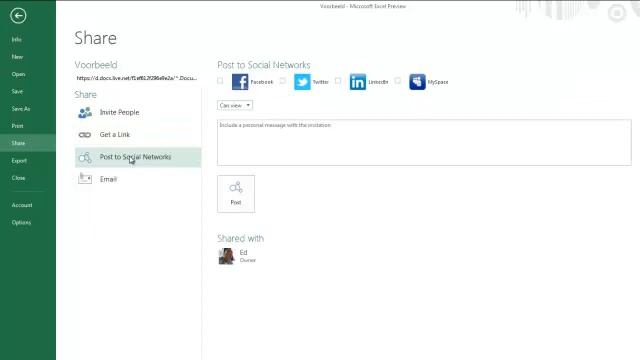Viewport: 640px width, 360px height.
Task: Click into the personal message text box
Action: click(424, 142)
